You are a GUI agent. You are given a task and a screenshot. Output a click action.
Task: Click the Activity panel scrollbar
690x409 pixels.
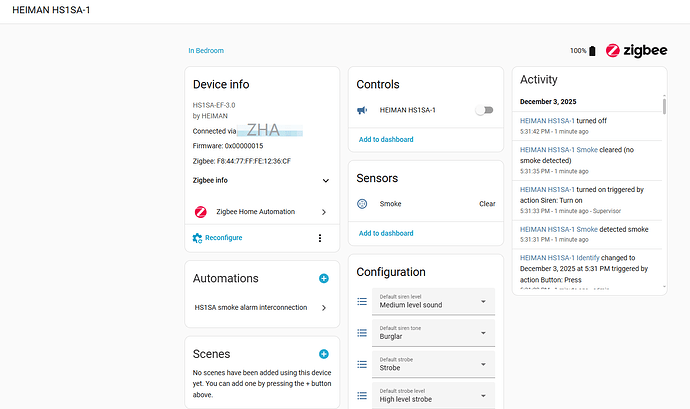click(x=663, y=106)
